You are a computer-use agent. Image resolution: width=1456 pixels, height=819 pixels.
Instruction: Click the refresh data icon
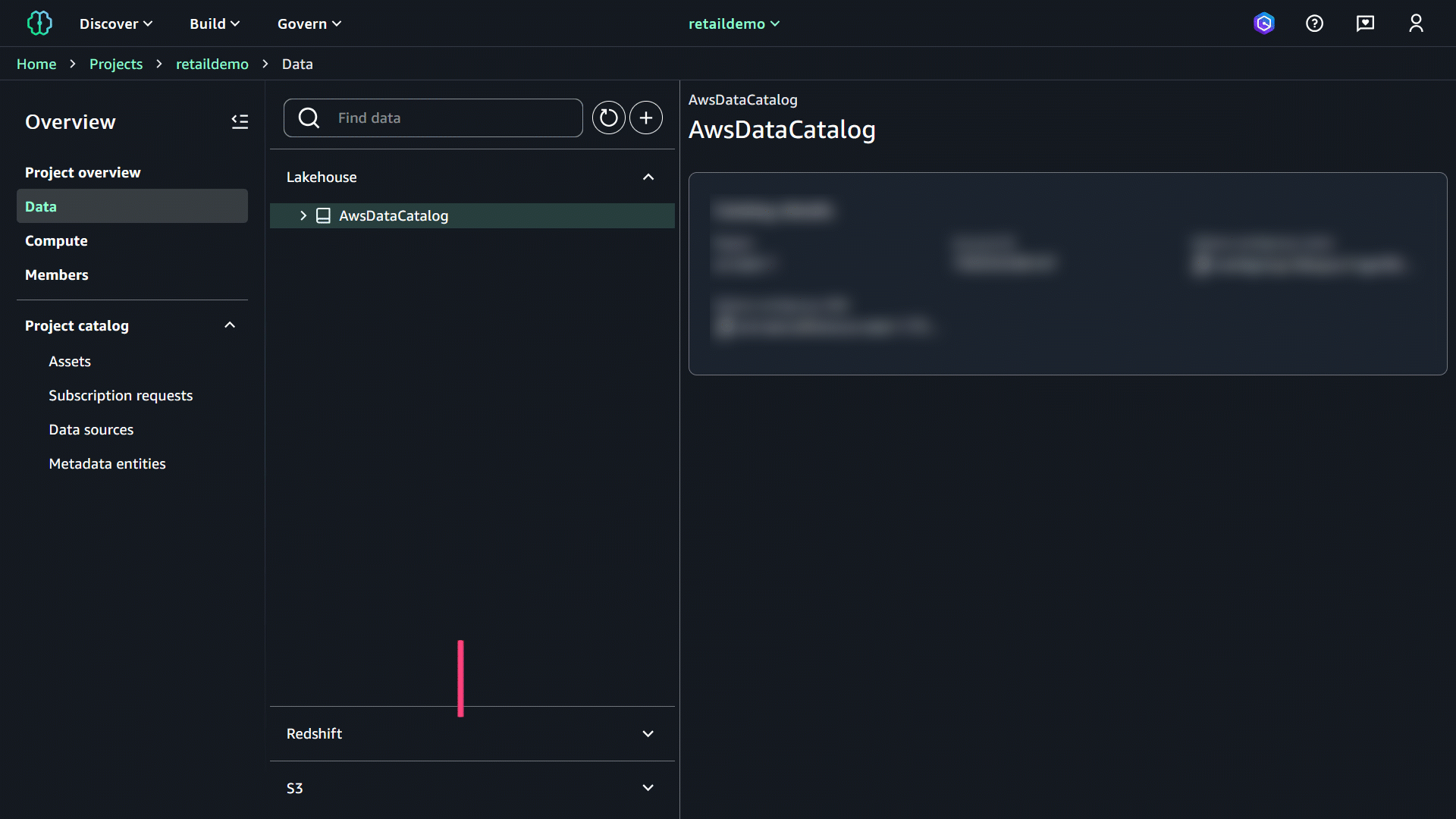pyautogui.click(x=608, y=118)
